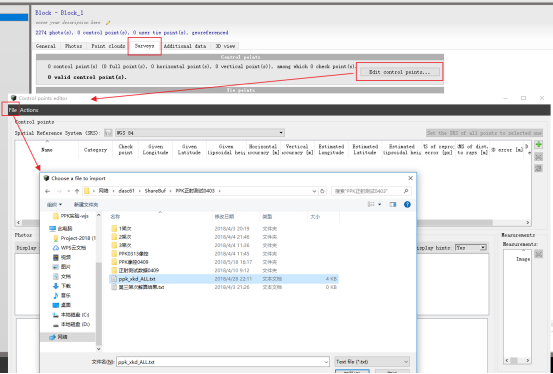This screenshot has width=553, height=374.
Task: Open the Display hints dropdown
Action: [471, 248]
